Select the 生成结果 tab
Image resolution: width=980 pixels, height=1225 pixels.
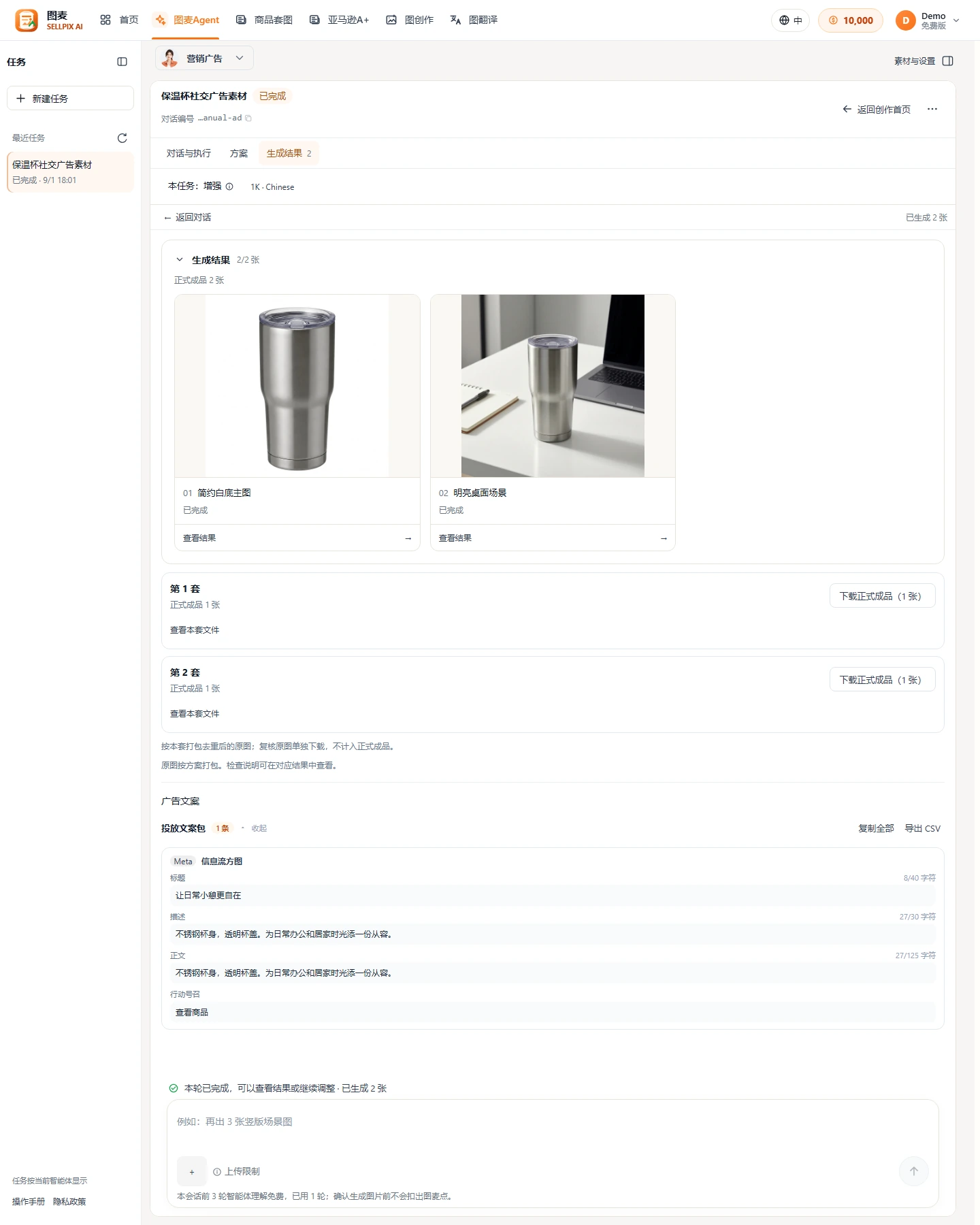pyautogui.click(x=289, y=153)
